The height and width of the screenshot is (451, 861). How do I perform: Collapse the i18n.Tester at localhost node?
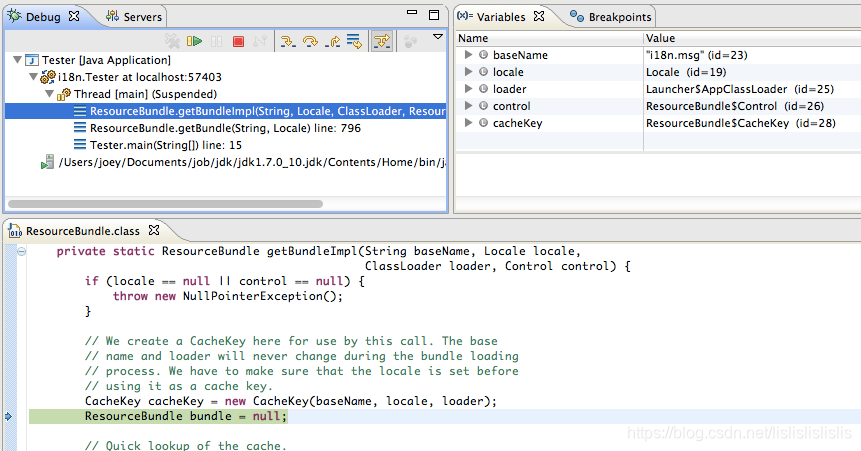click(33, 76)
